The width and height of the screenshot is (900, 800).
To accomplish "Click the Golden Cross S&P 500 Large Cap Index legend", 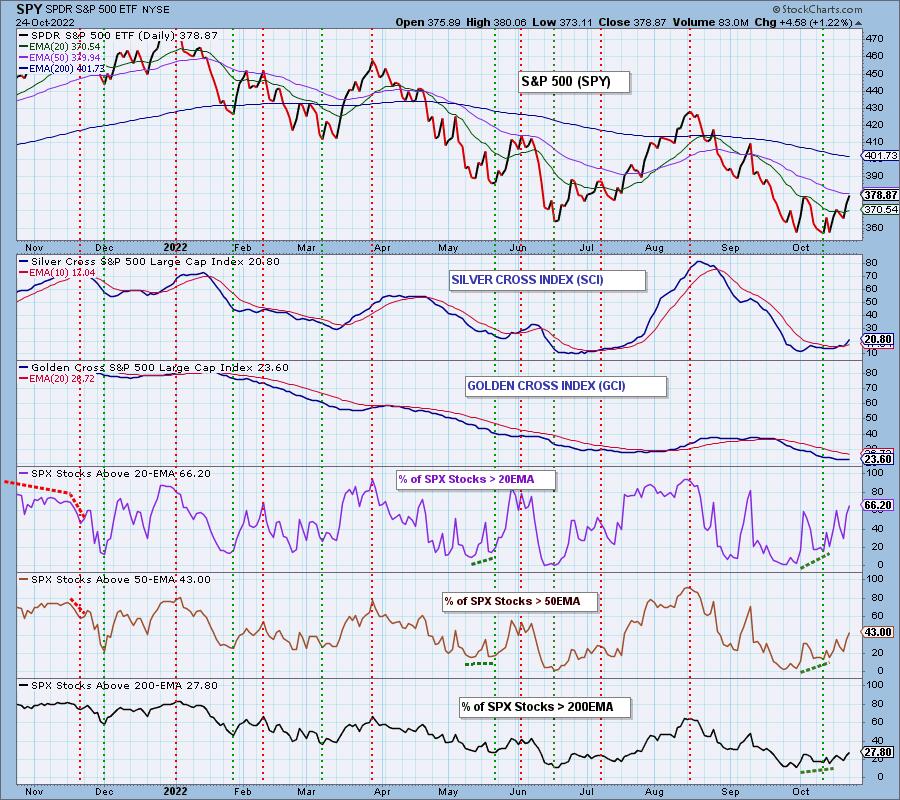I will [x=154, y=368].
